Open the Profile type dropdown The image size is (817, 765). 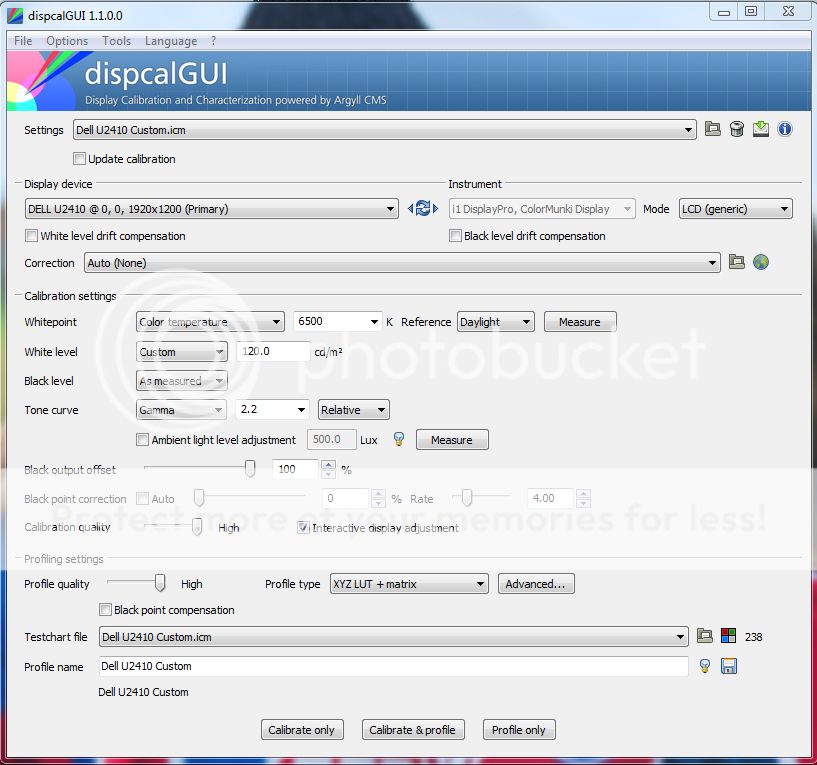[409, 584]
